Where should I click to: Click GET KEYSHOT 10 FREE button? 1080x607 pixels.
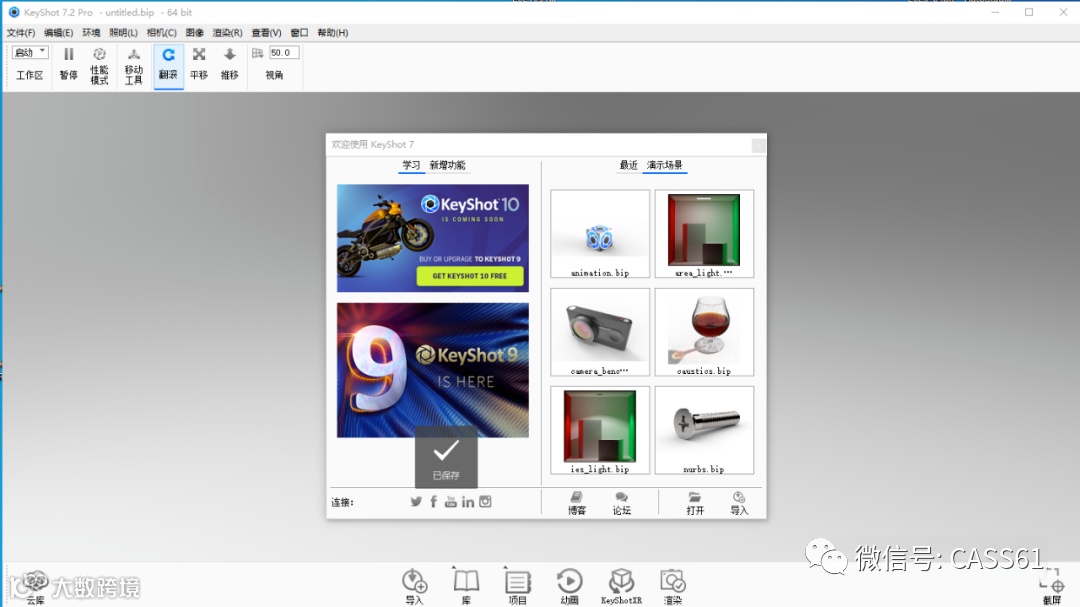[470, 276]
